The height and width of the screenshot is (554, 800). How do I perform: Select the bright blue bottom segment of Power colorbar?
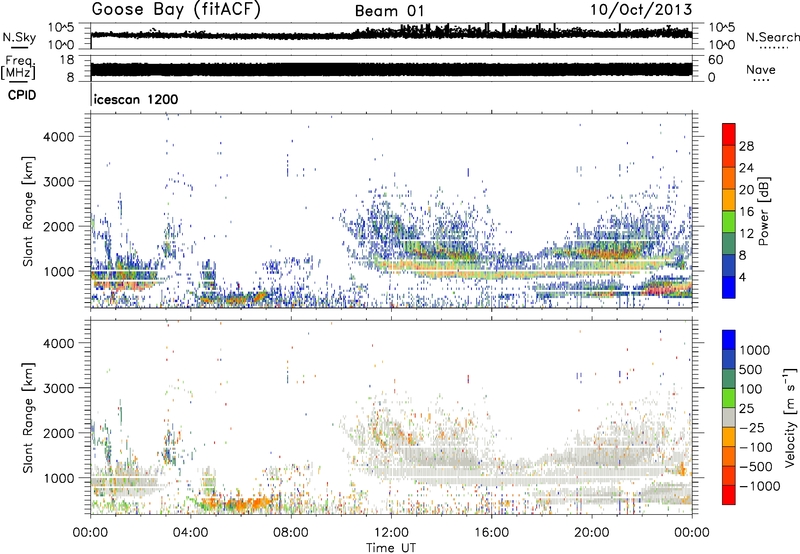(729, 287)
